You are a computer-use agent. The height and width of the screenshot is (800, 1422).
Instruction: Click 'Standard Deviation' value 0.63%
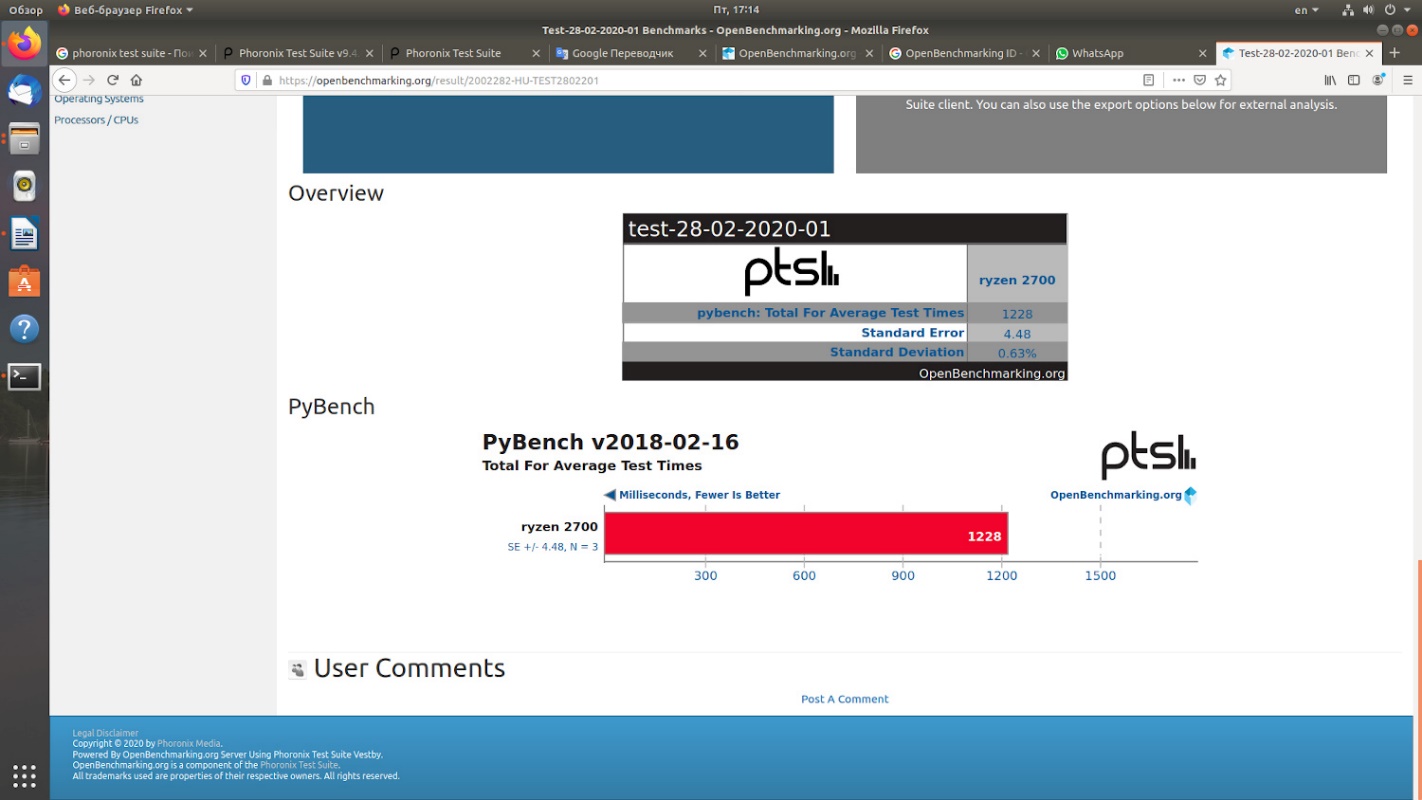(1017, 353)
